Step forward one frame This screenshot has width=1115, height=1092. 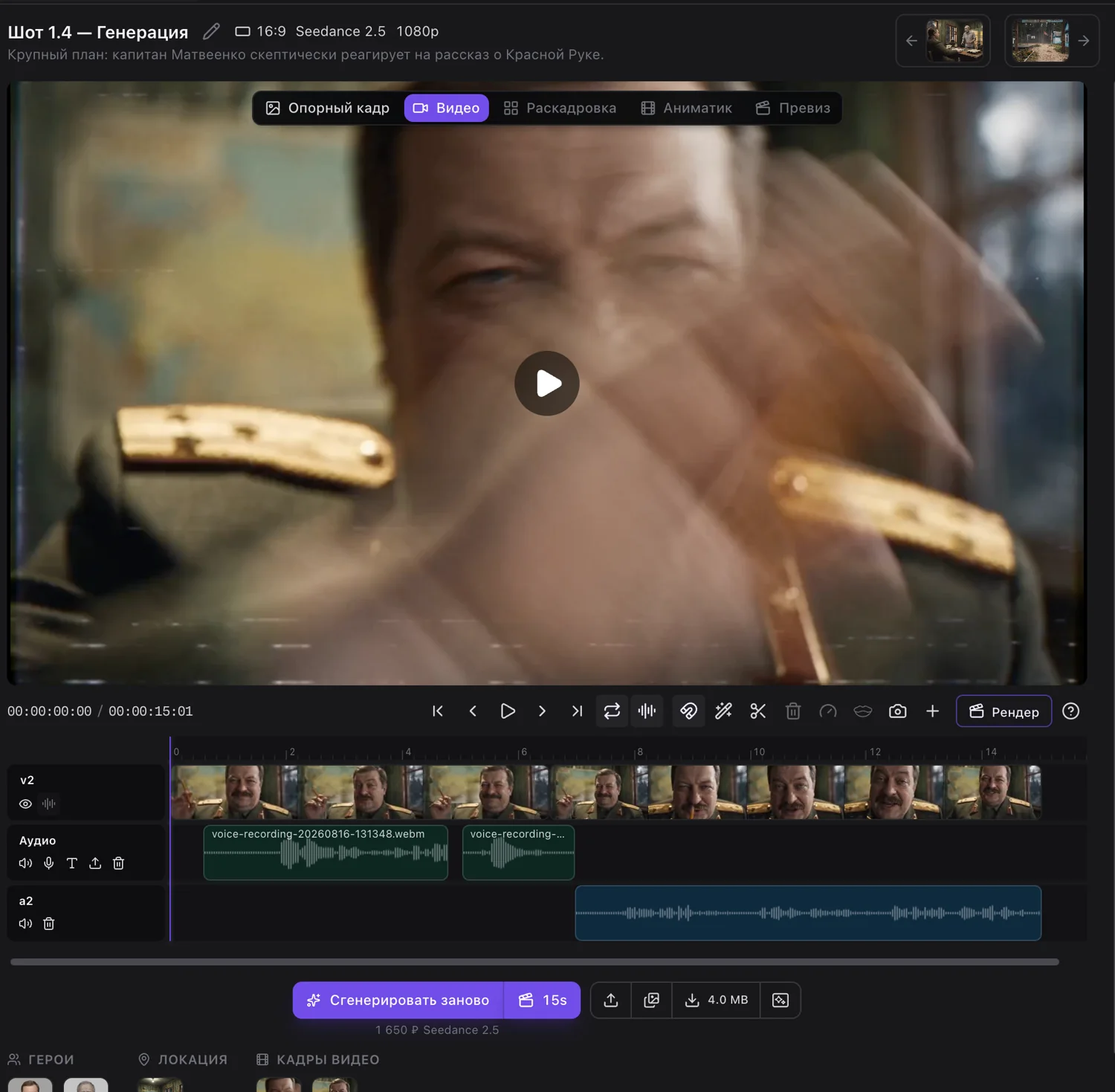point(542,711)
